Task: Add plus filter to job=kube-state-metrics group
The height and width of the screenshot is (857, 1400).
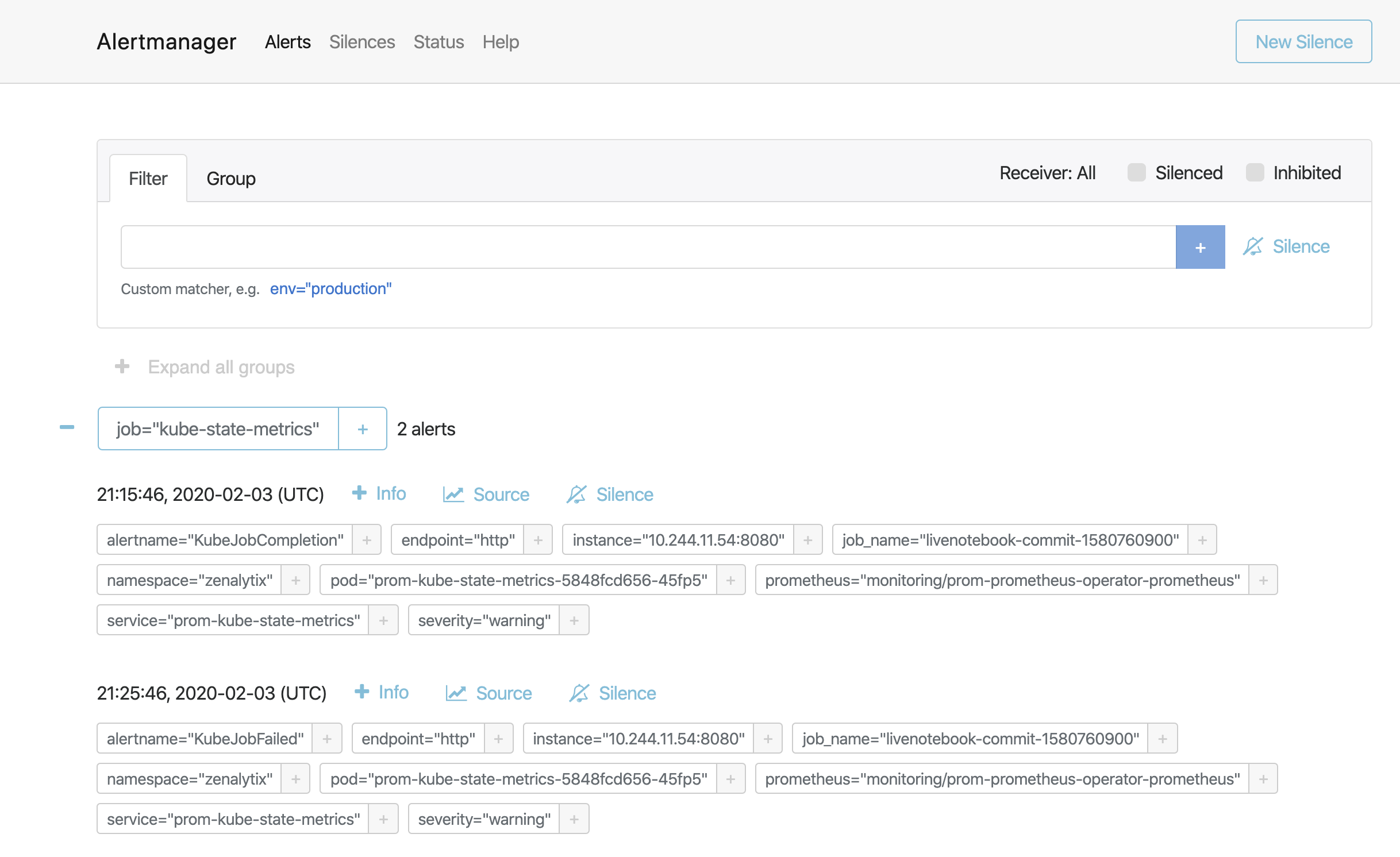Action: 362,428
